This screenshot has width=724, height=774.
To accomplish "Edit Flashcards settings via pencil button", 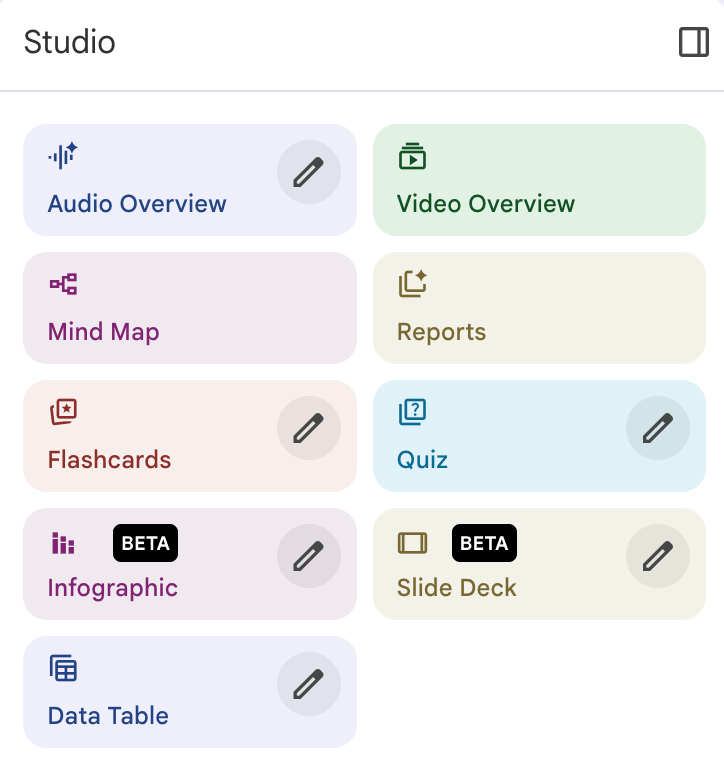I will point(308,428).
